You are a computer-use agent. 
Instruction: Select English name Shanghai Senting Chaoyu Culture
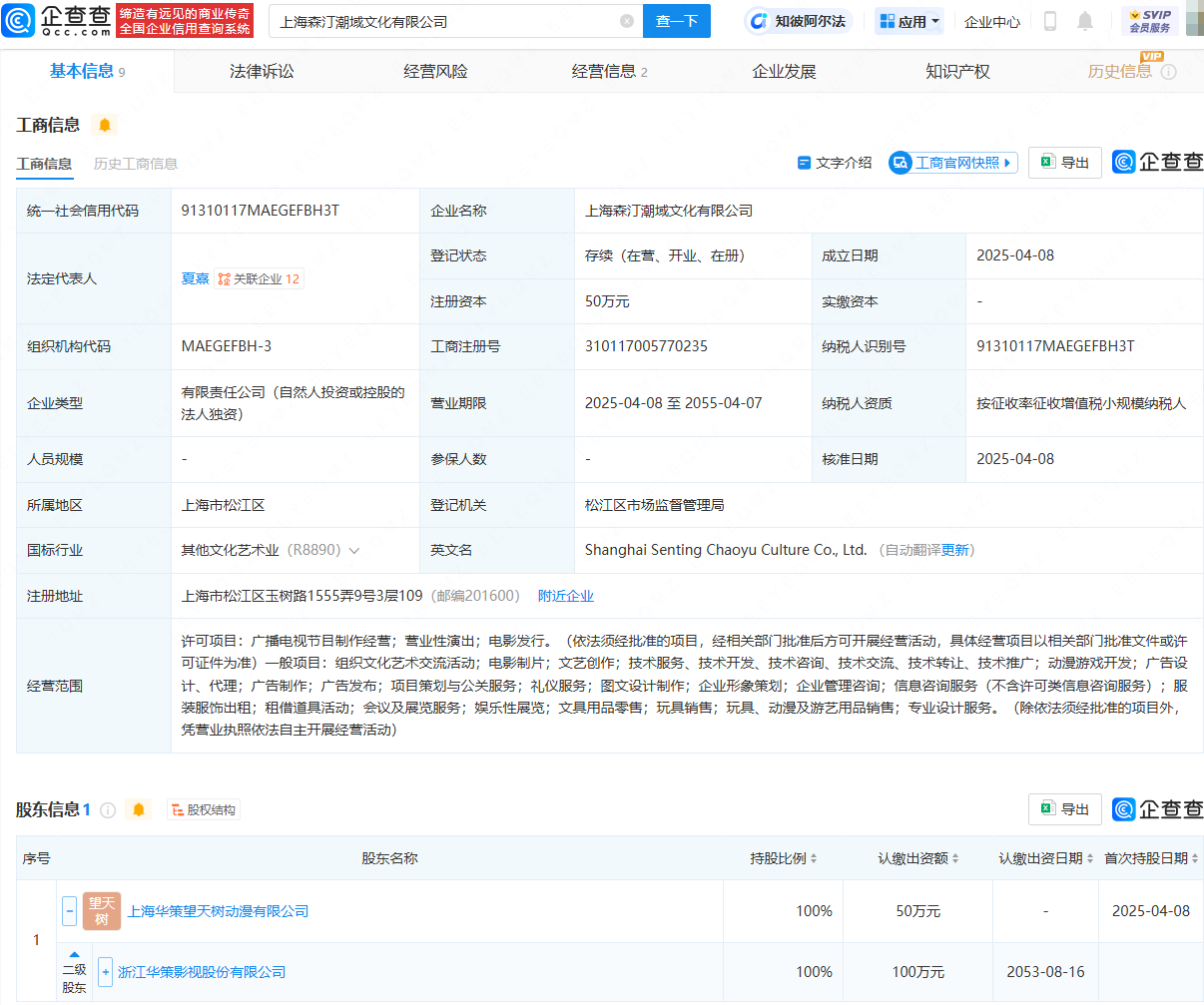point(726,550)
